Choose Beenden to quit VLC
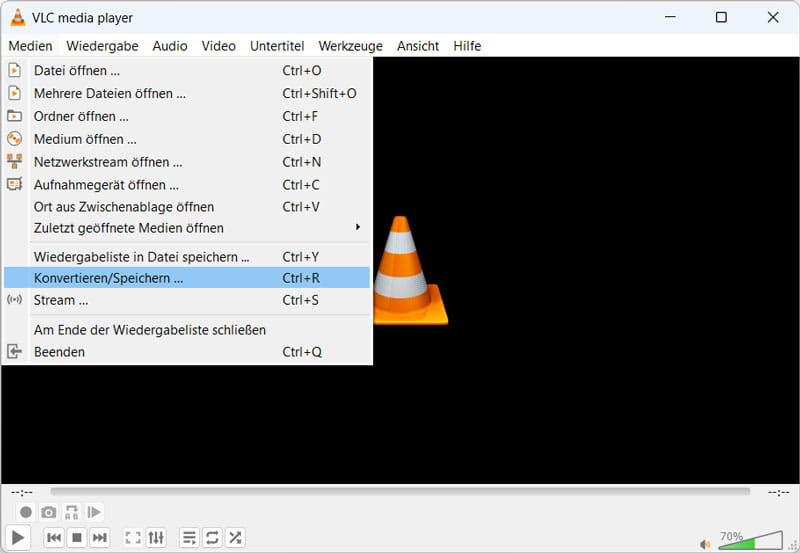This screenshot has height=553, width=800. pyautogui.click(x=187, y=352)
